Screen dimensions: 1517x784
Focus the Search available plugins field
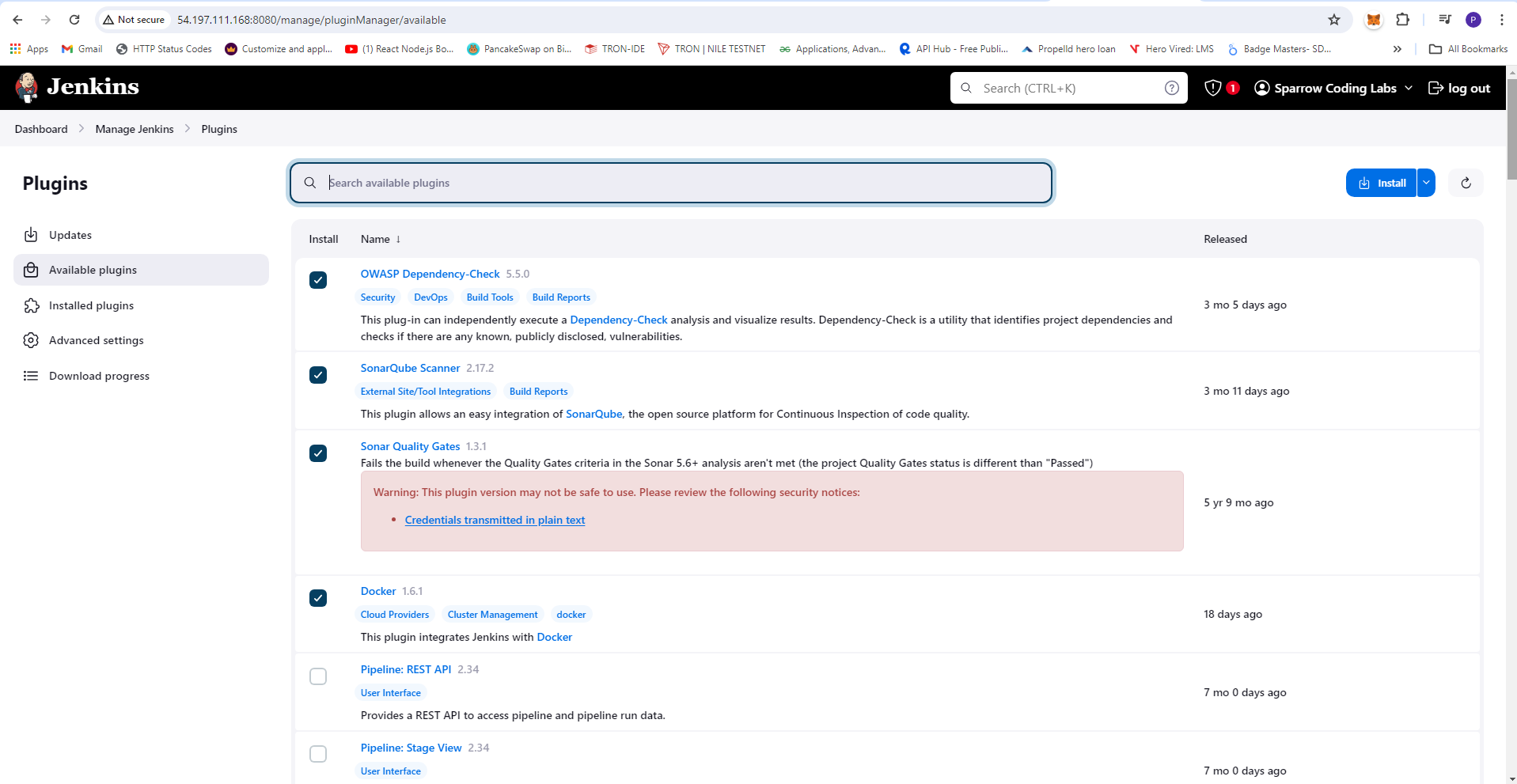pyautogui.click(x=671, y=183)
